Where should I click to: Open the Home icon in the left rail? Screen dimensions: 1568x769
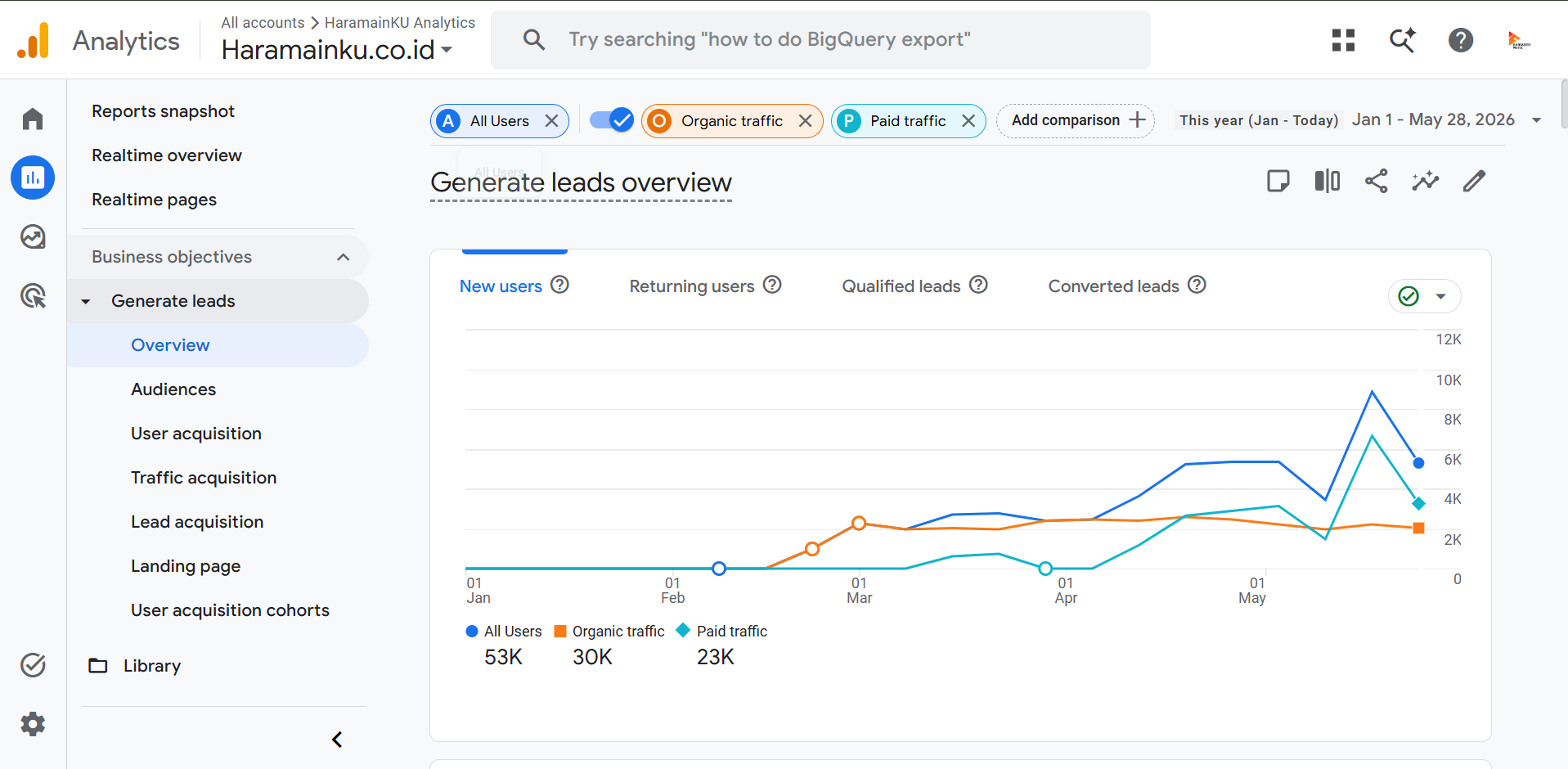click(x=33, y=119)
